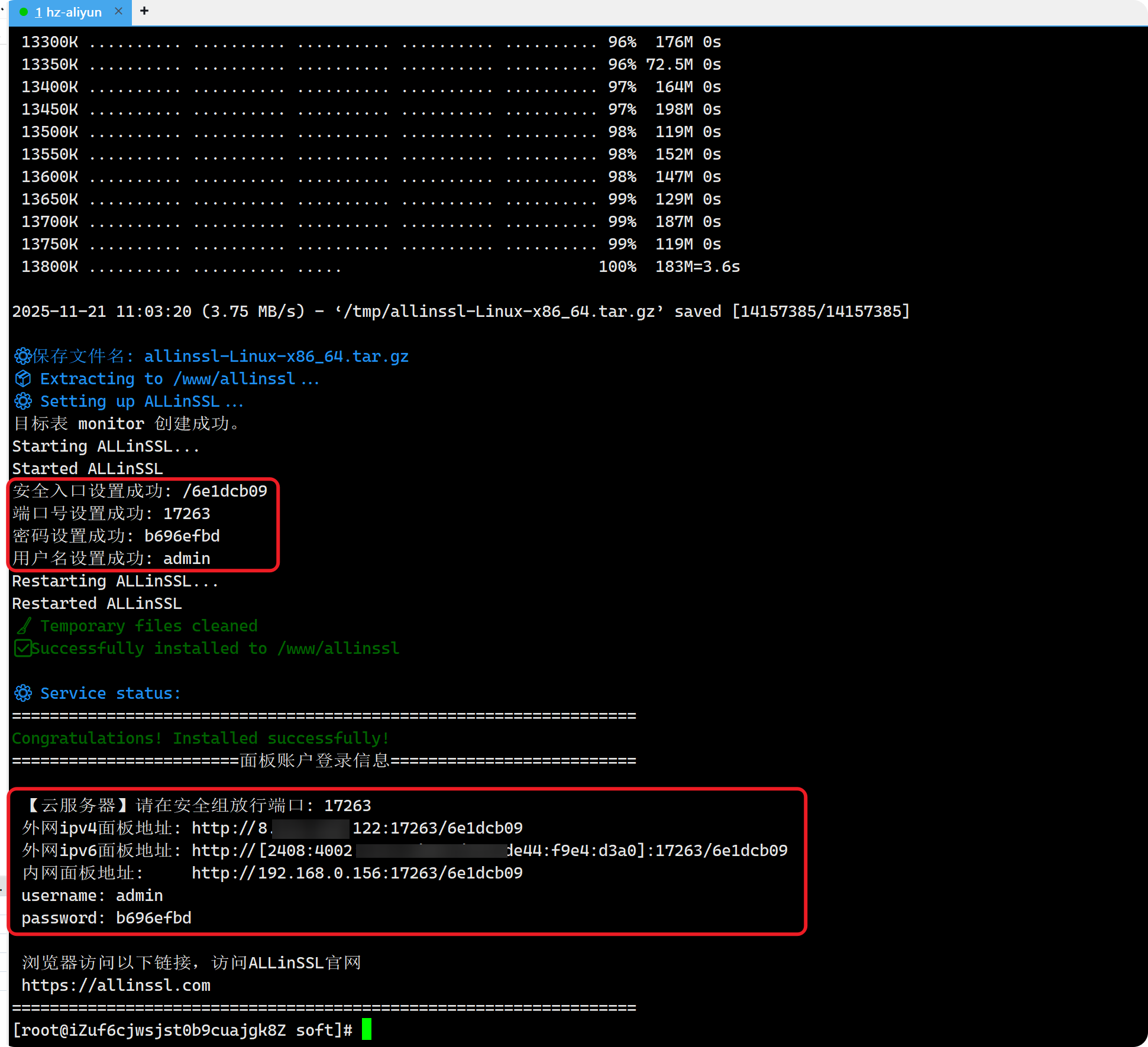The height and width of the screenshot is (1047, 1148).
Task: Click the hz-aliyun session tab
Action: pos(68,12)
